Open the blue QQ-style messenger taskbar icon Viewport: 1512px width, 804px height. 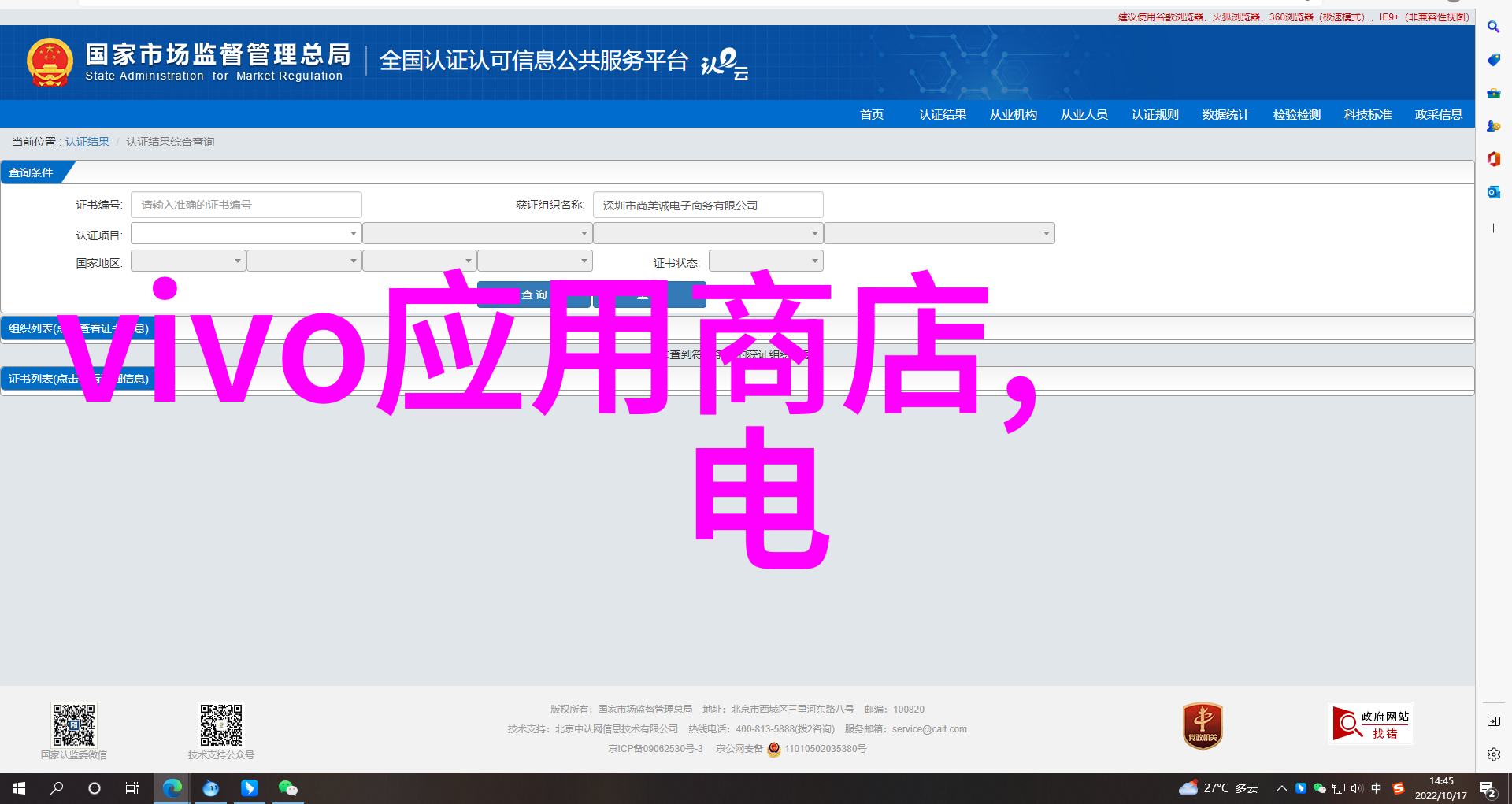(210, 788)
